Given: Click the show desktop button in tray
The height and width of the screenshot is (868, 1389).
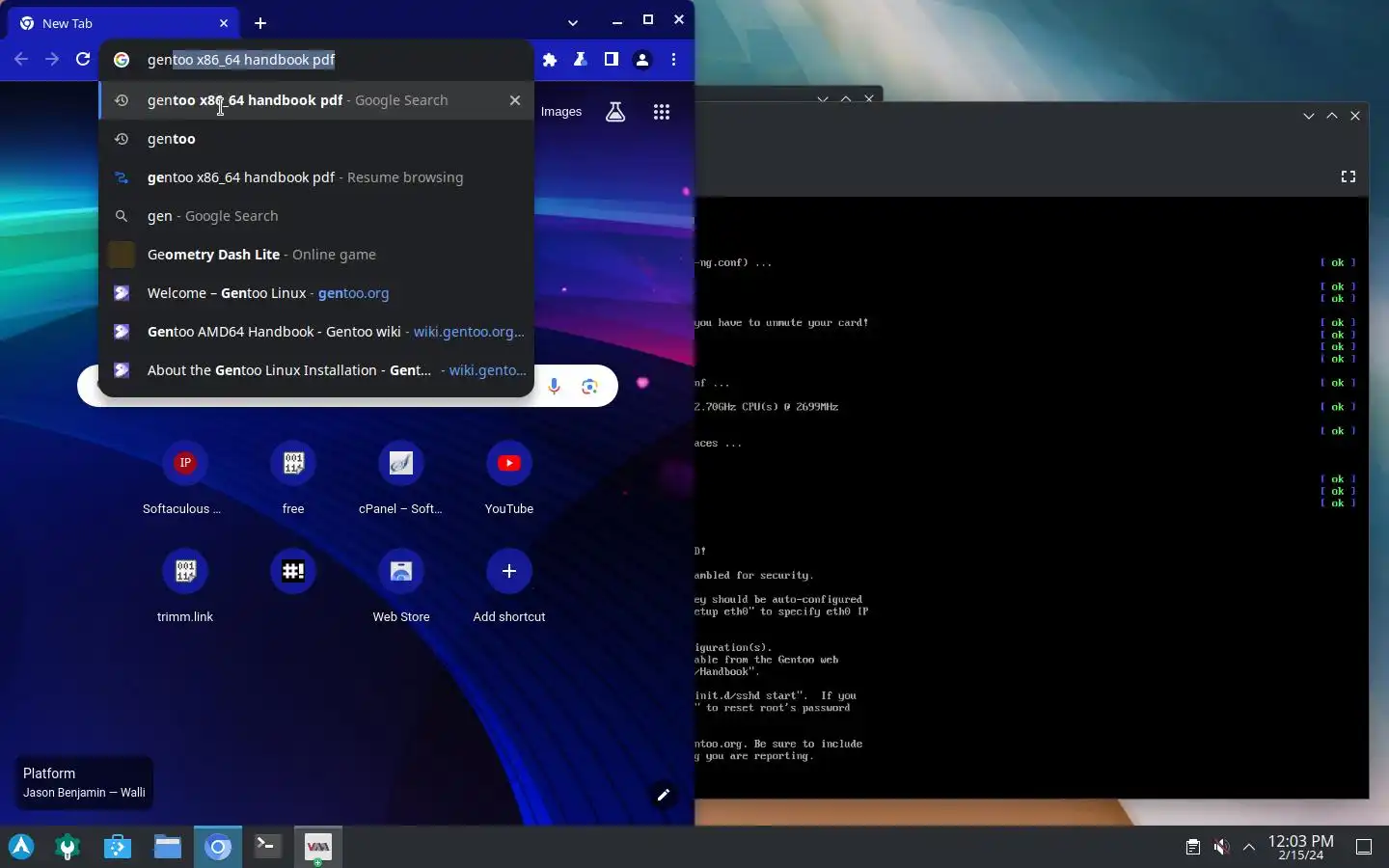Looking at the screenshot, I should pyautogui.click(x=1364, y=847).
